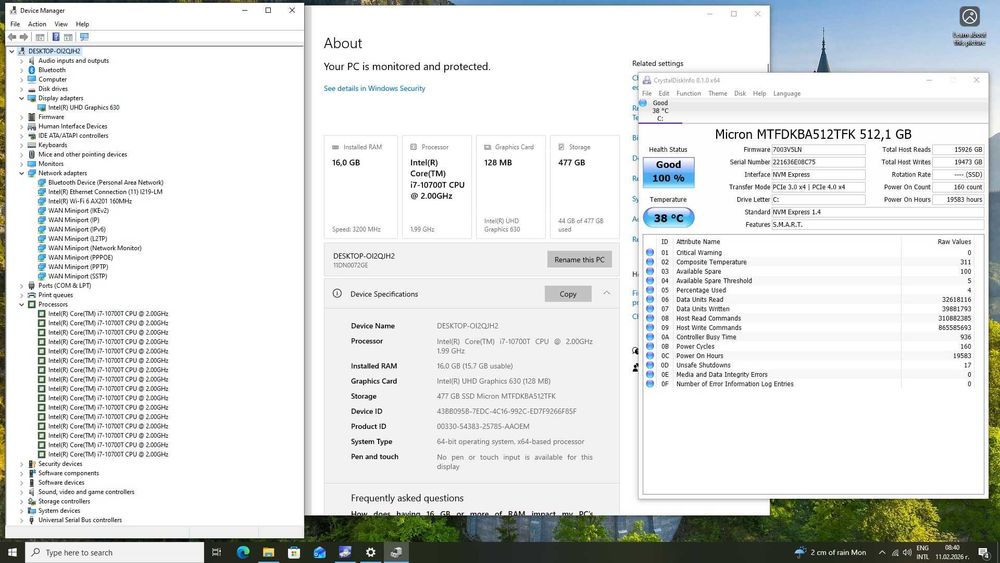Open File Explorer from the taskbar
The height and width of the screenshot is (563, 1000).
[268, 552]
